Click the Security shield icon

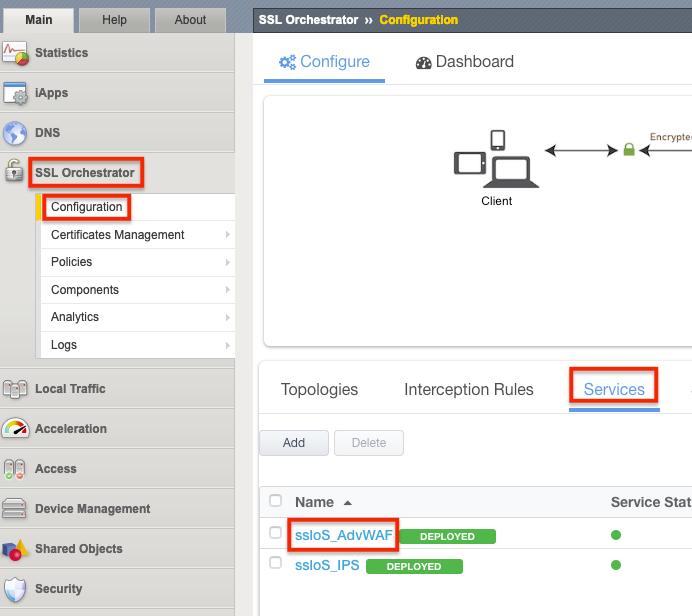click(x=15, y=589)
